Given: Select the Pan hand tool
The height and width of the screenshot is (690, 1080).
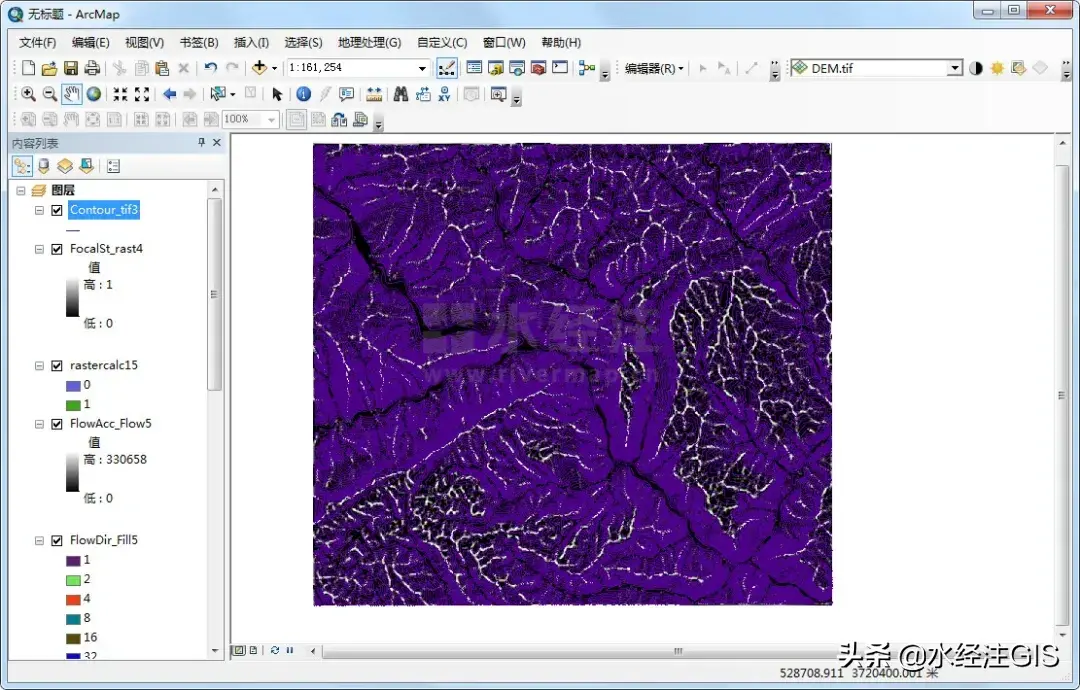Looking at the screenshot, I should point(71,94).
